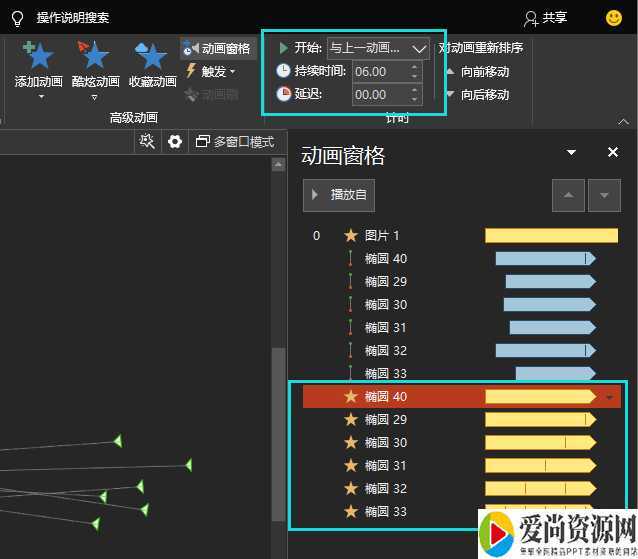The height and width of the screenshot is (559, 638).
Task: Open the 触发 trigger dropdown
Action: pyautogui.click(x=211, y=71)
